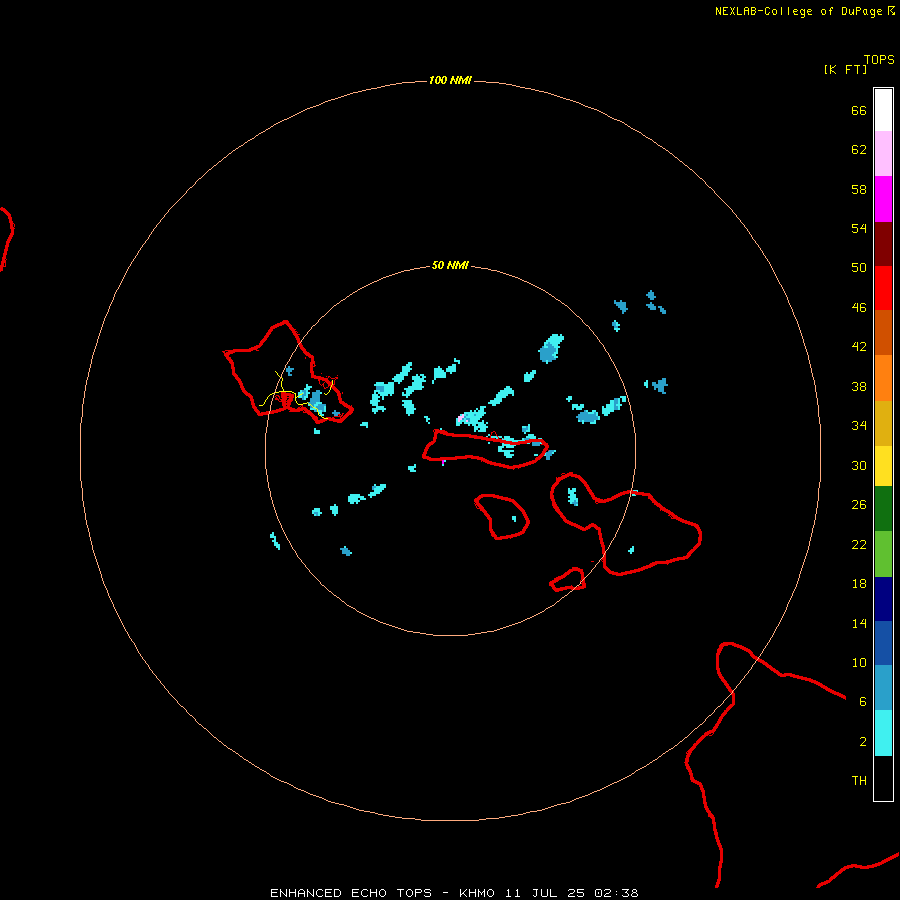
Task: Click the legend value 46
Action: [x=859, y=308]
